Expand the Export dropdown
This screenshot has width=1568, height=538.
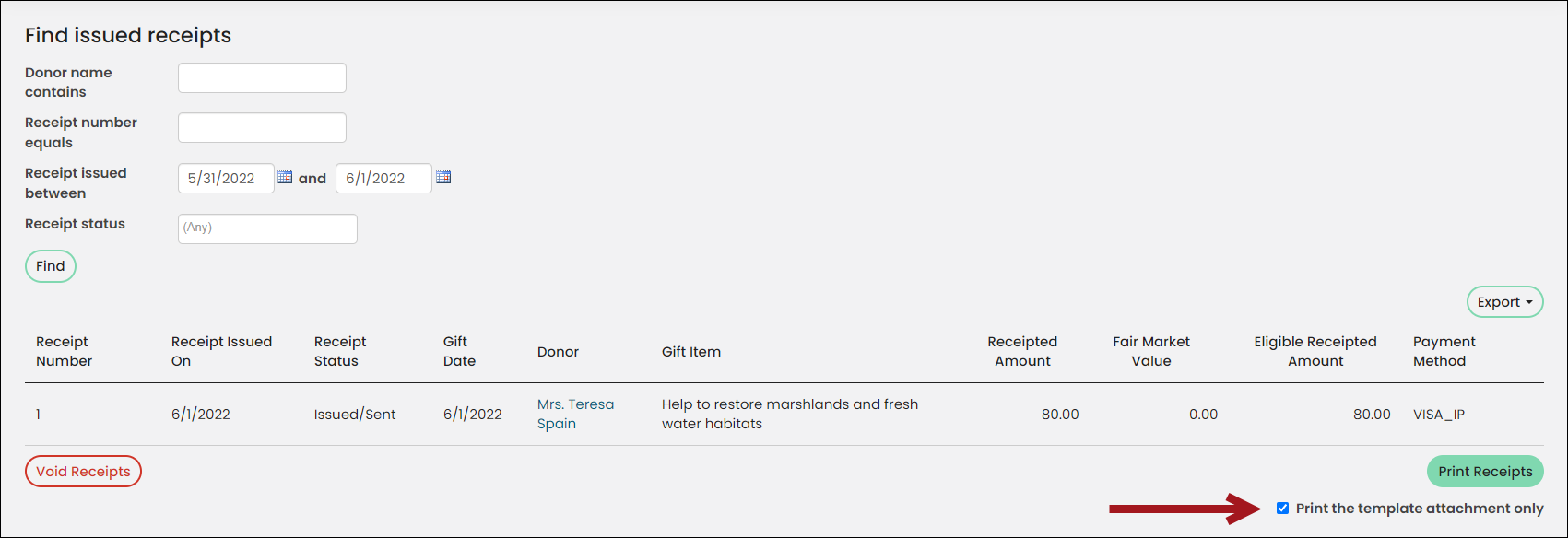(1504, 302)
